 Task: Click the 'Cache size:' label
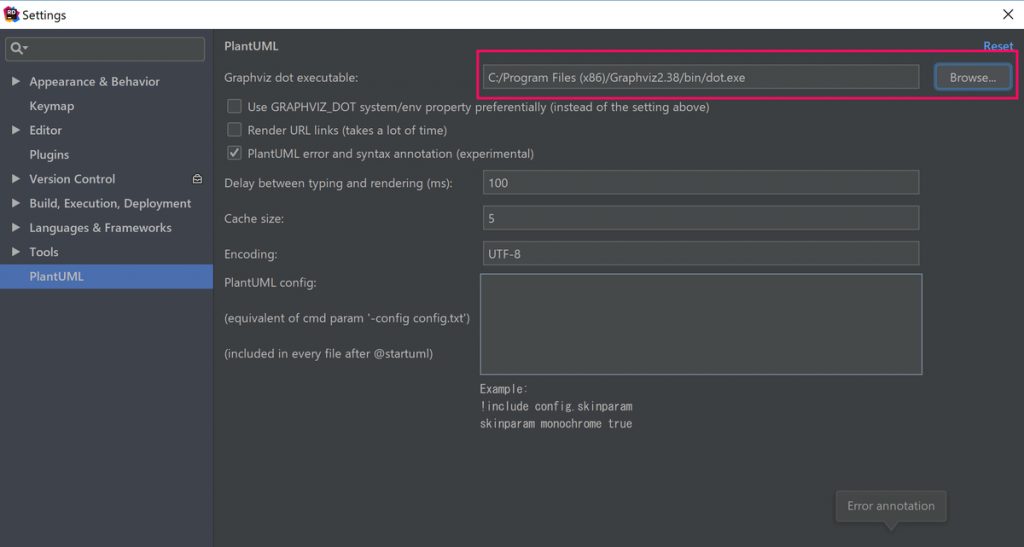tap(254, 219)
